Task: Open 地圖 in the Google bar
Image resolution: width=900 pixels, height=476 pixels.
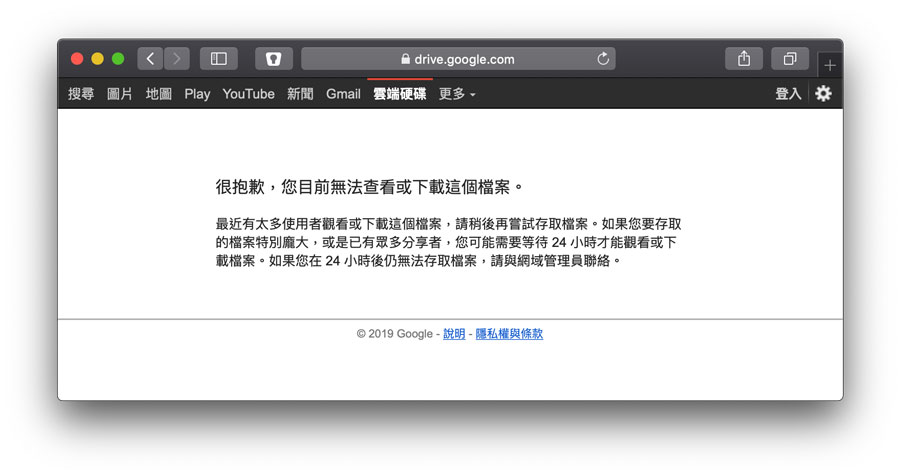Action: coord(158,94)
